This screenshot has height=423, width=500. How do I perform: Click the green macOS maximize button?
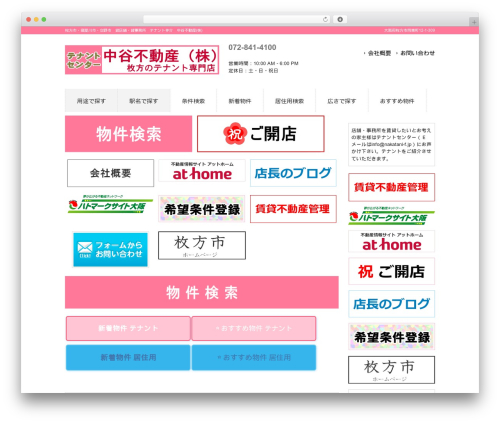(44, 20)
